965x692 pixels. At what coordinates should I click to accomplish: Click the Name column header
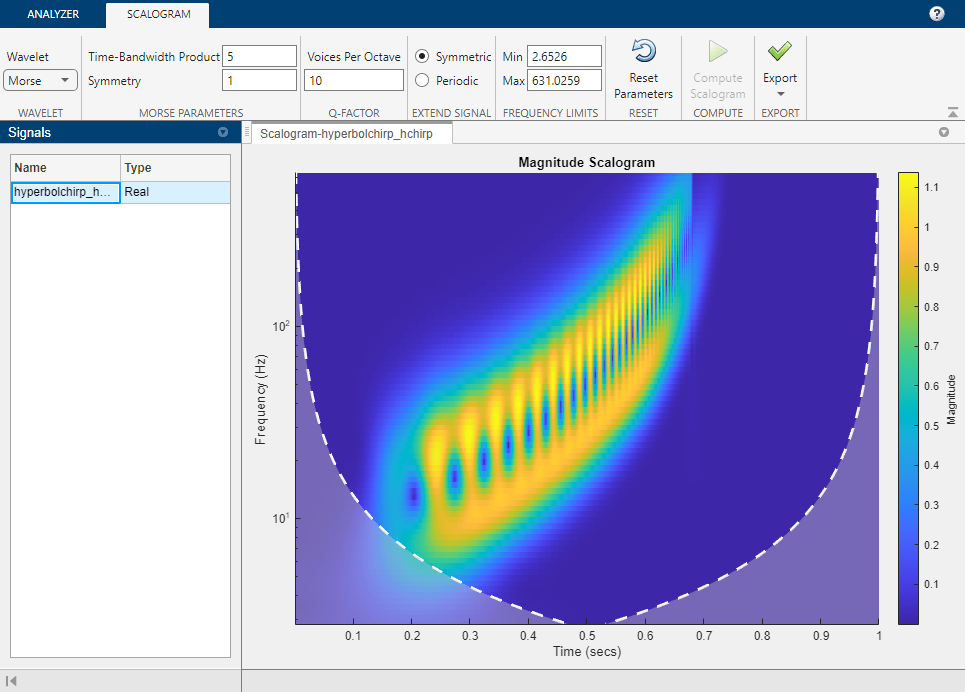(x=65, y=168)
